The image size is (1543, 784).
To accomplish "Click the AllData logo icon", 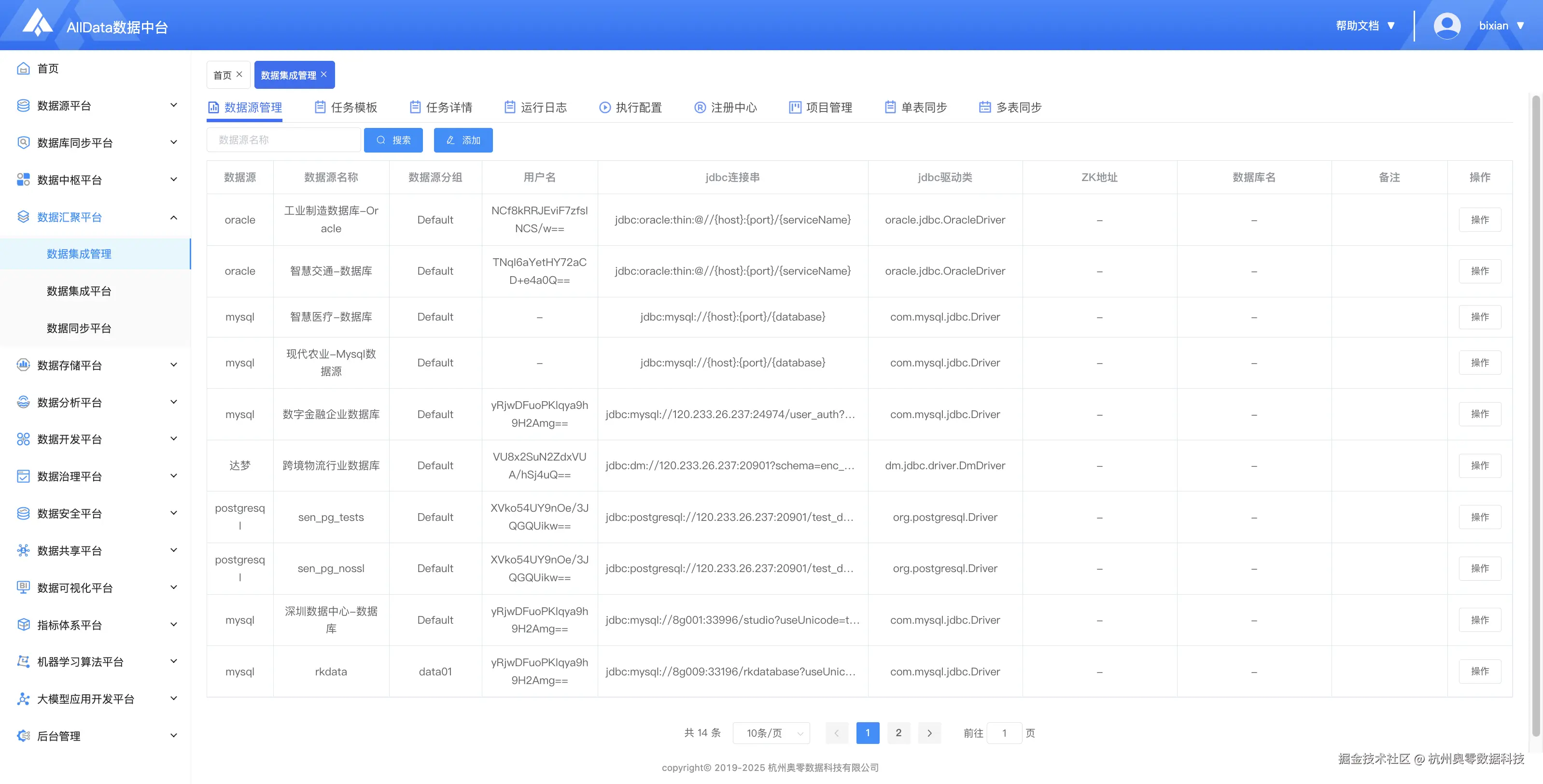I will coord(37,23).
